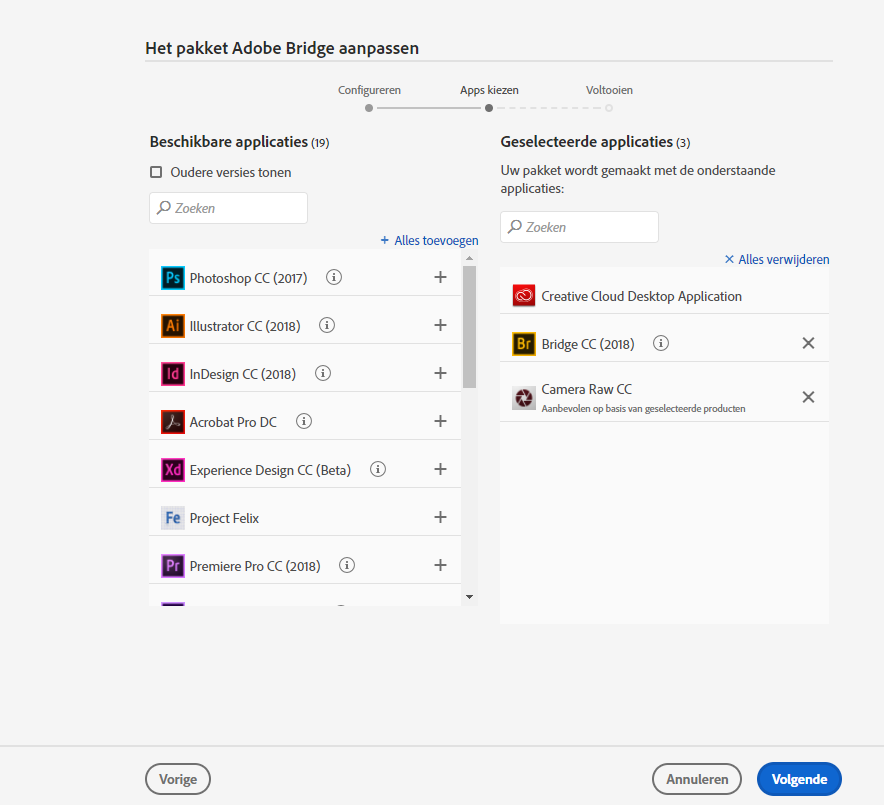Click the Alles verwijderen link
Screen dimensions: 884x805
pyautogui.click(x=776, y=259)
